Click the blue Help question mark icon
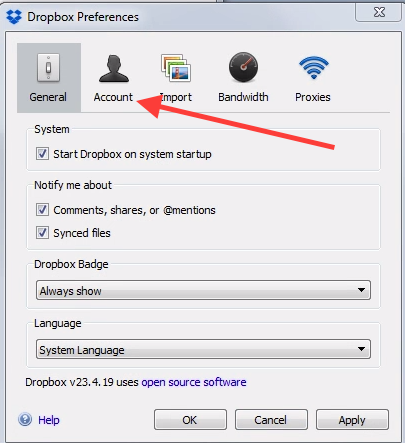 click(25, 419)
